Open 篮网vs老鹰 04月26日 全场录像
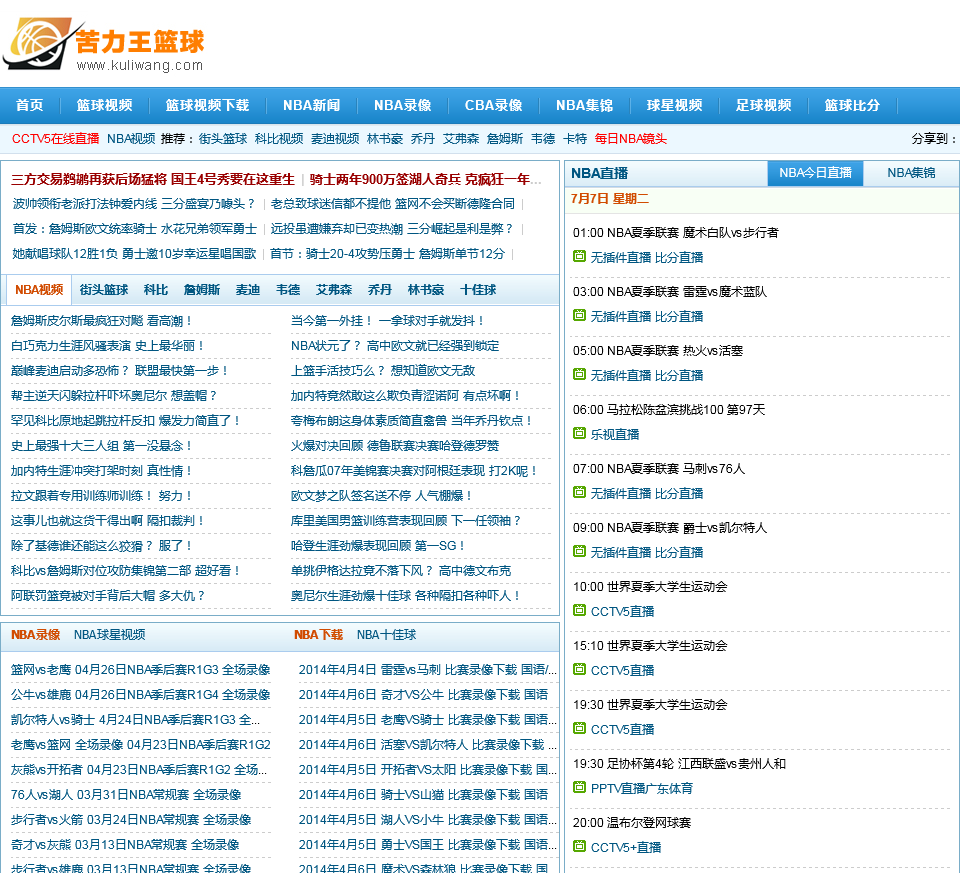The height and width of the screenshot is (873, 960). [x=140, y=670]
